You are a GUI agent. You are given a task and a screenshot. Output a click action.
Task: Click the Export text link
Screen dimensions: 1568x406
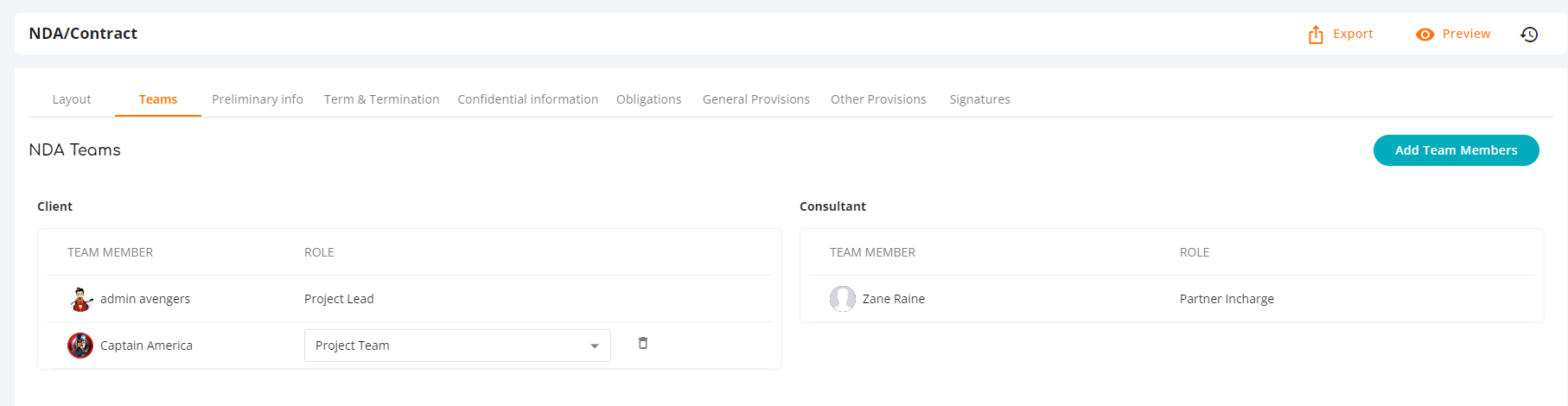1353,34
